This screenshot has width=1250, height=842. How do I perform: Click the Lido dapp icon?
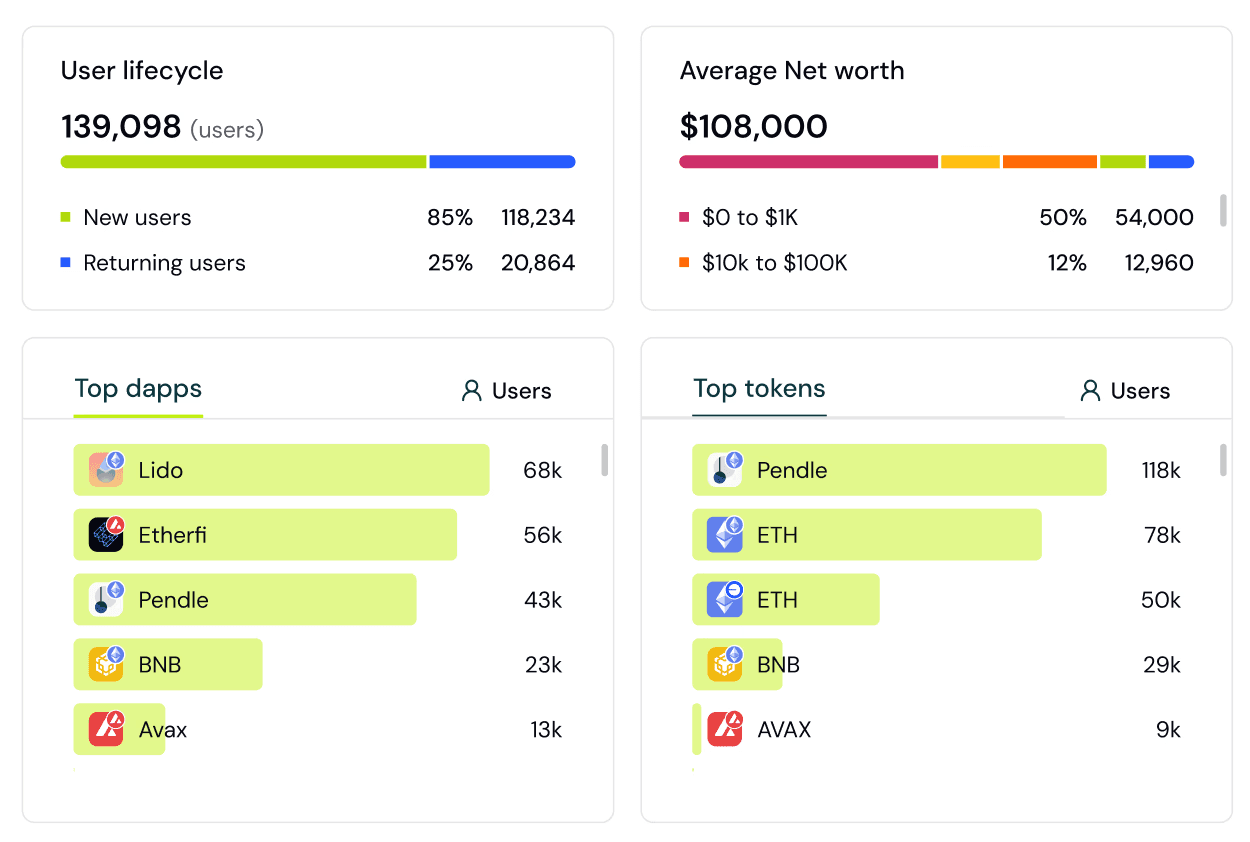106,470
